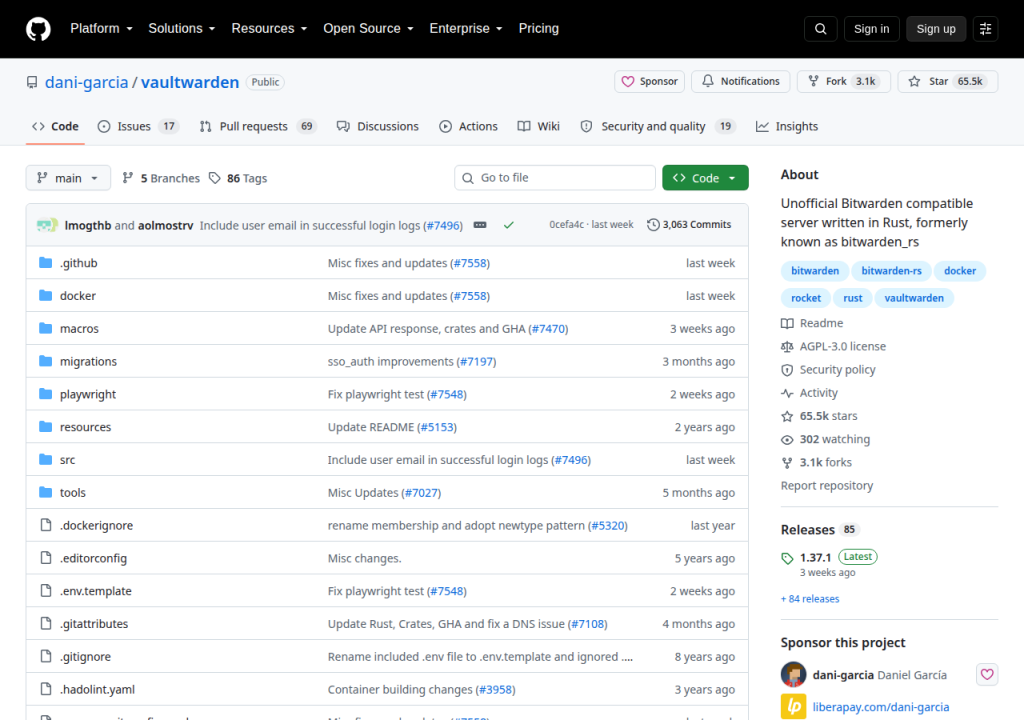Click the src folder icon
The height and width of the screenshot is (720, 1024).
tap(46, 459)
